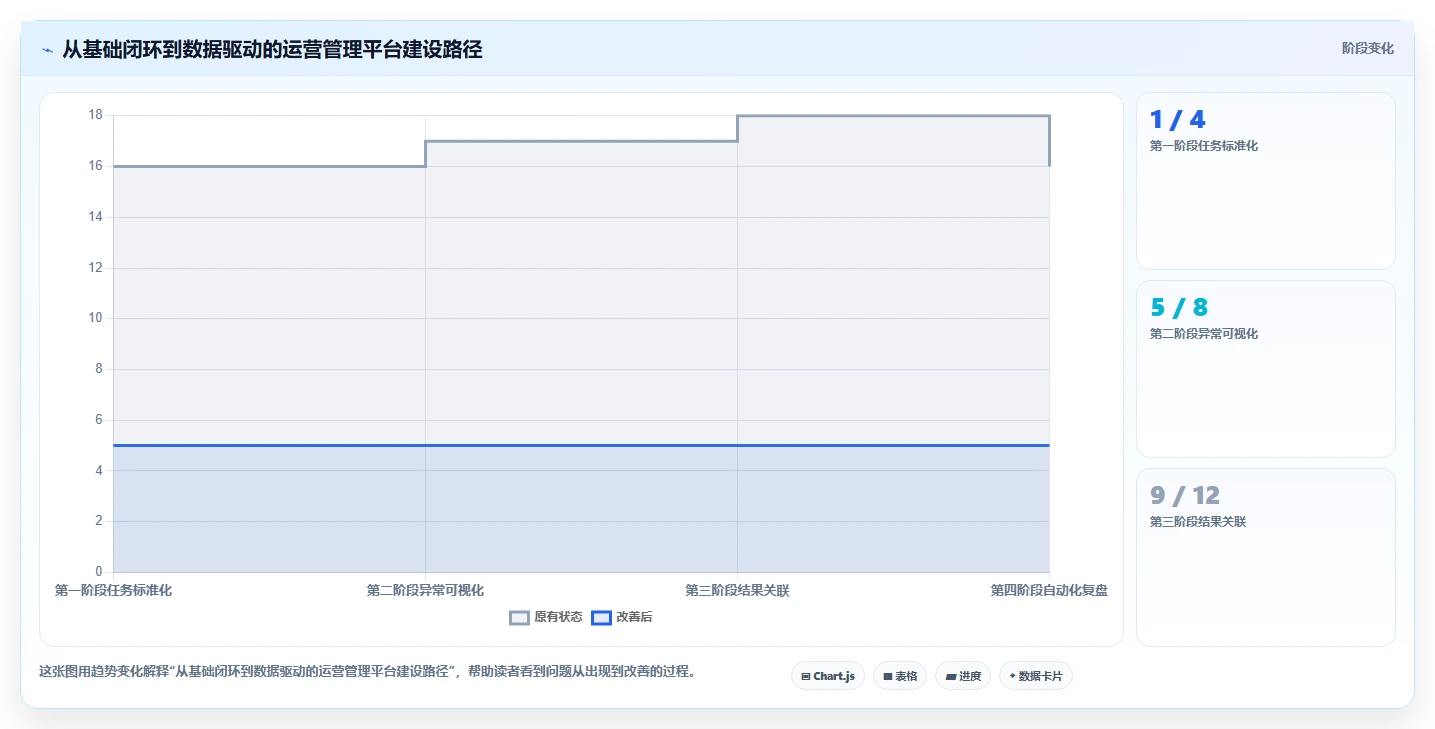Click the y-axis value 10
The image size is (1435, 729).
tap(96, 318)
